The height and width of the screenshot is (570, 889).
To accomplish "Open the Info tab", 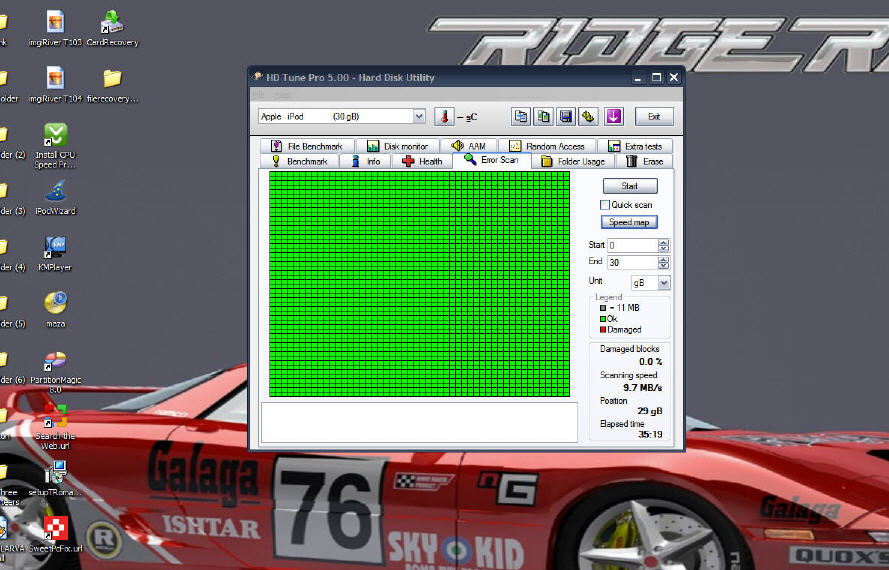I will coord(366,162).
